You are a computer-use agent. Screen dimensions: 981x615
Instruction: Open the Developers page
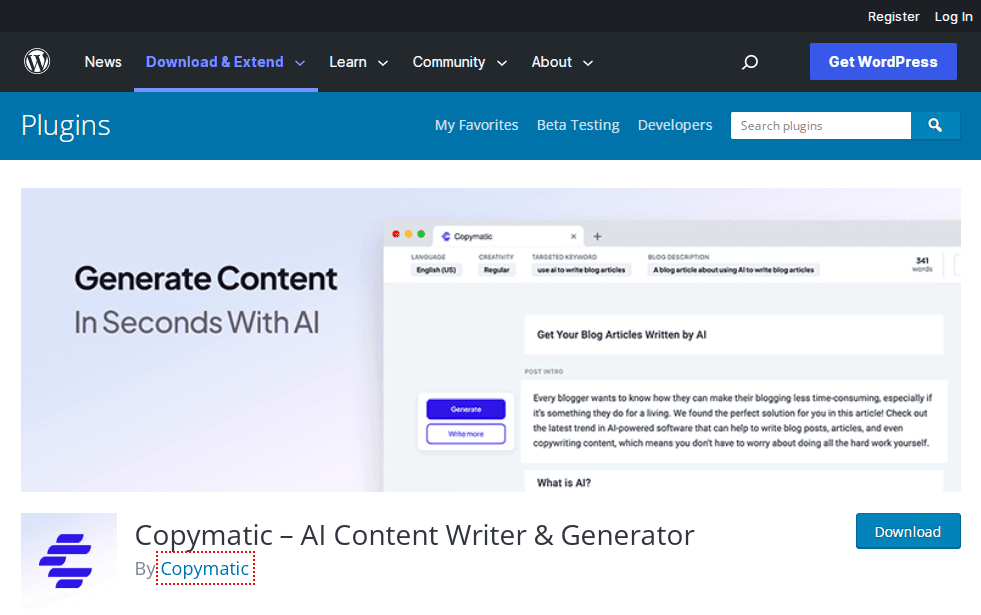click(675, 125)
